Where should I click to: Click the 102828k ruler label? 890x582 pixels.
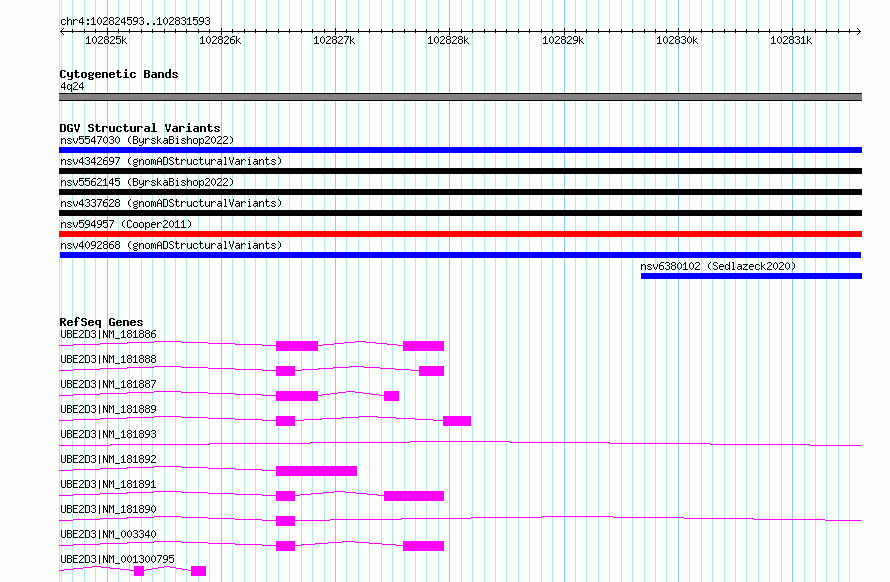point(448,40)
